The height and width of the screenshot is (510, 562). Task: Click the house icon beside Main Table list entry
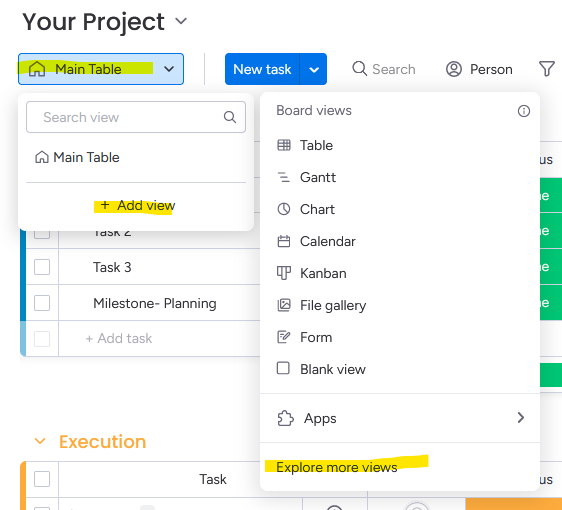click(x=42, y=157)
